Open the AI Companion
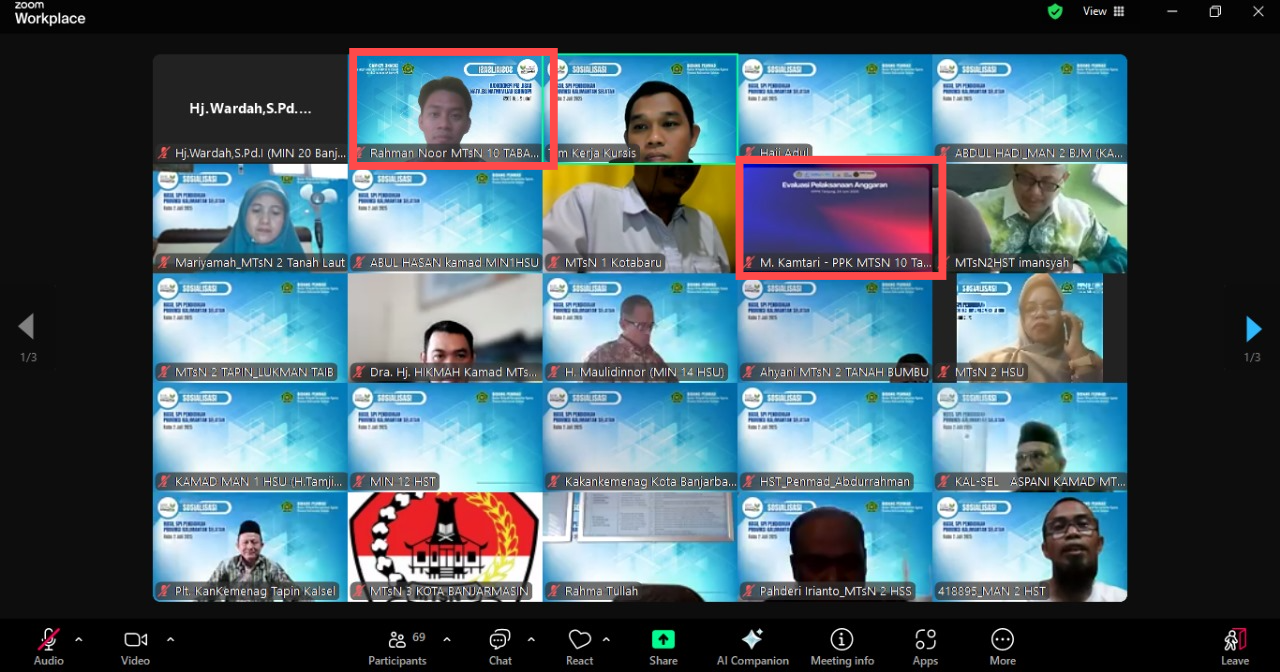Viewport: 1280px width, 672px height. [752, 640]
